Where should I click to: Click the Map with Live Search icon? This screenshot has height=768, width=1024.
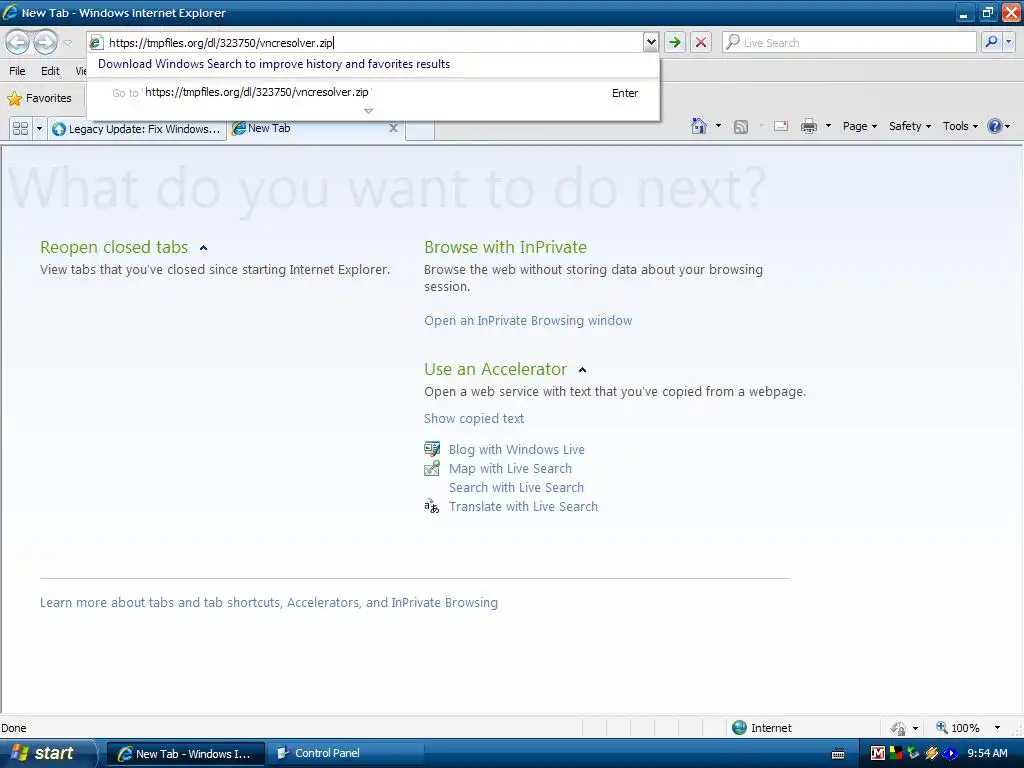click(432, 468)
